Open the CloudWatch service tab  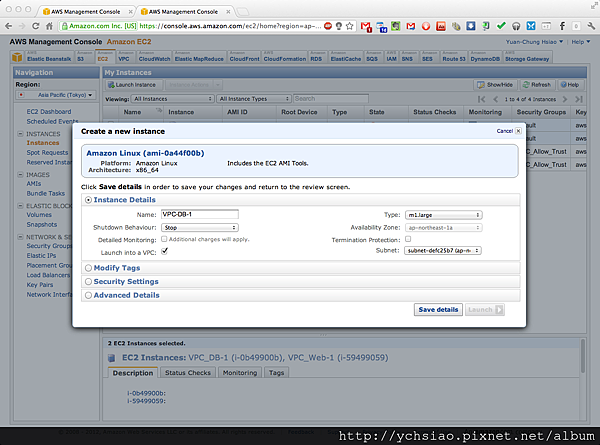tap(154, 57)
